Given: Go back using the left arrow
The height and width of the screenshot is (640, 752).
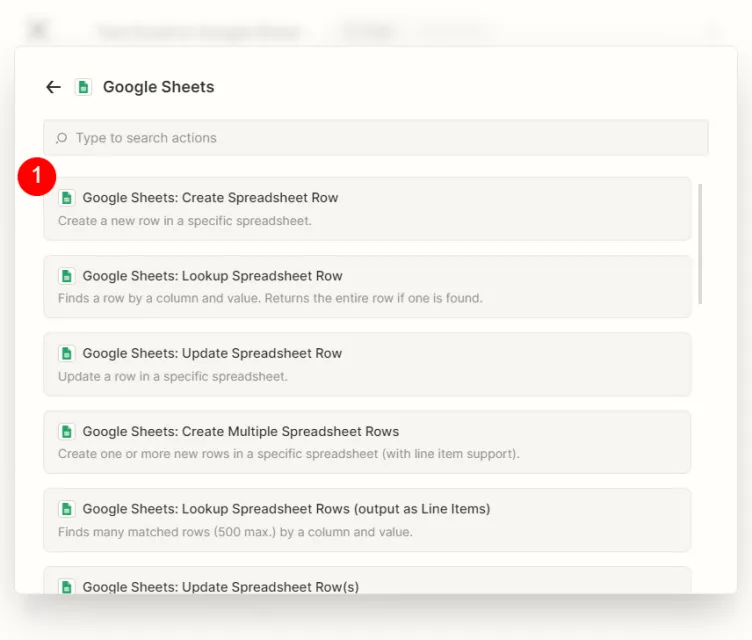Looking at the screenshot, I should pos(53,87).
